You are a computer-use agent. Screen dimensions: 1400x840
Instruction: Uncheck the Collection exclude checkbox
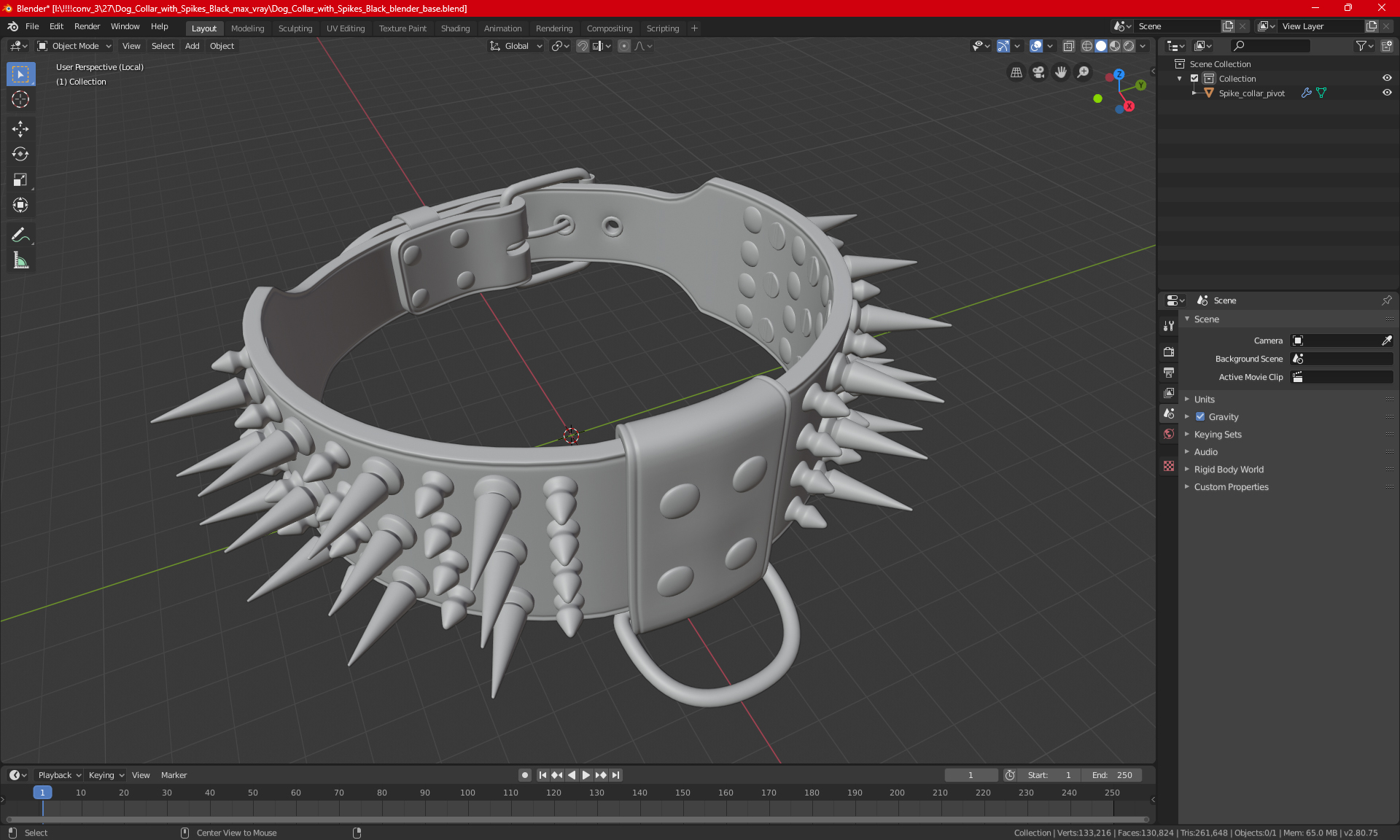click(1194, 79)
